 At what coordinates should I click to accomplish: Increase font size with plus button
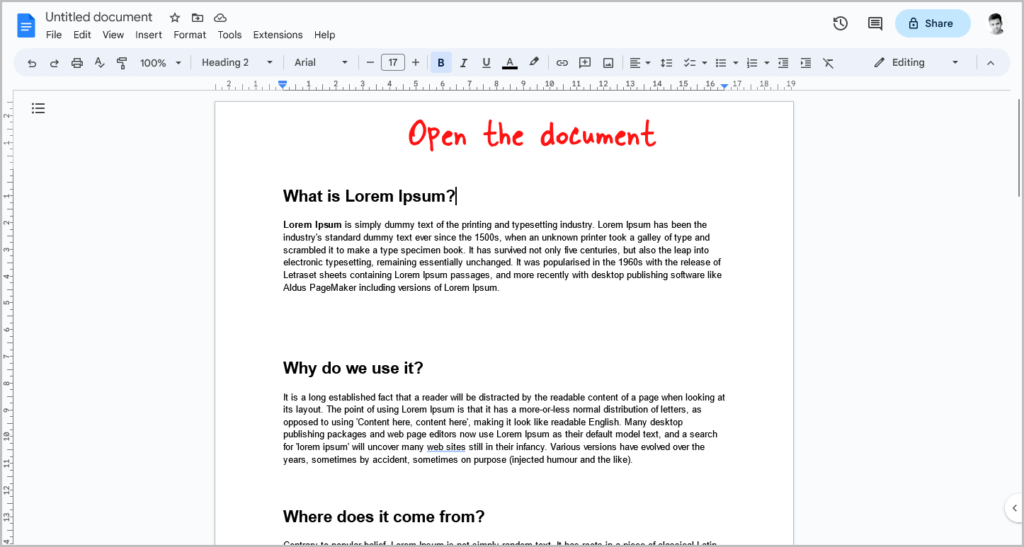[x=415, y=63]
